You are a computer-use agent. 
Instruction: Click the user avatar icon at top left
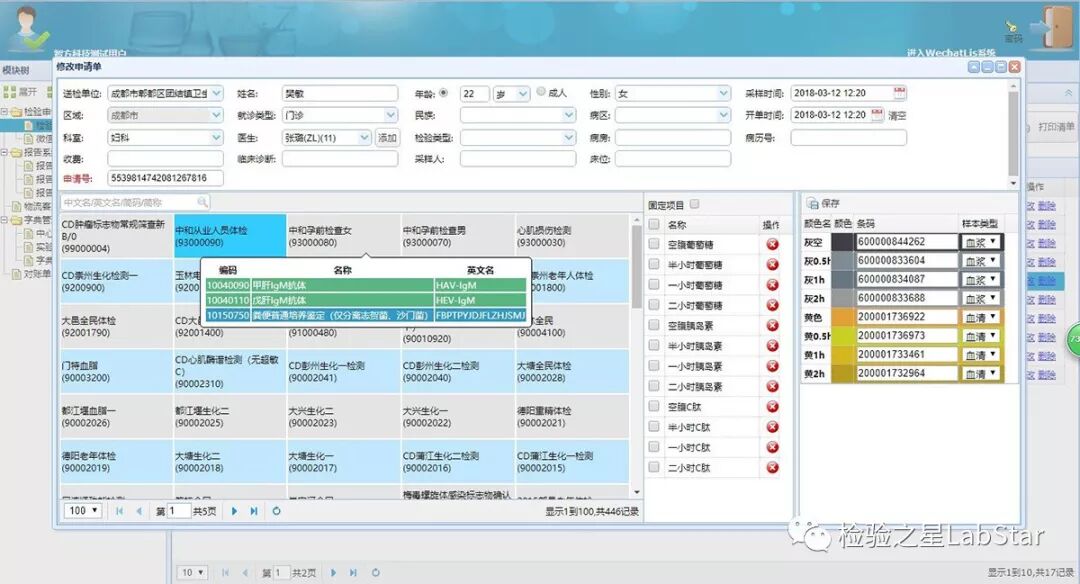pos(28,28)
